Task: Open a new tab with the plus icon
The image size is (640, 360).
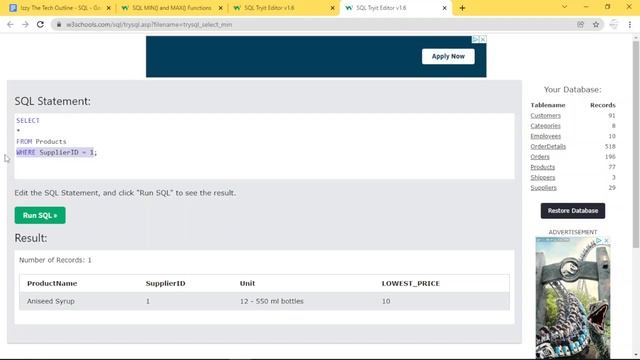Action: [x=462, y=8]
